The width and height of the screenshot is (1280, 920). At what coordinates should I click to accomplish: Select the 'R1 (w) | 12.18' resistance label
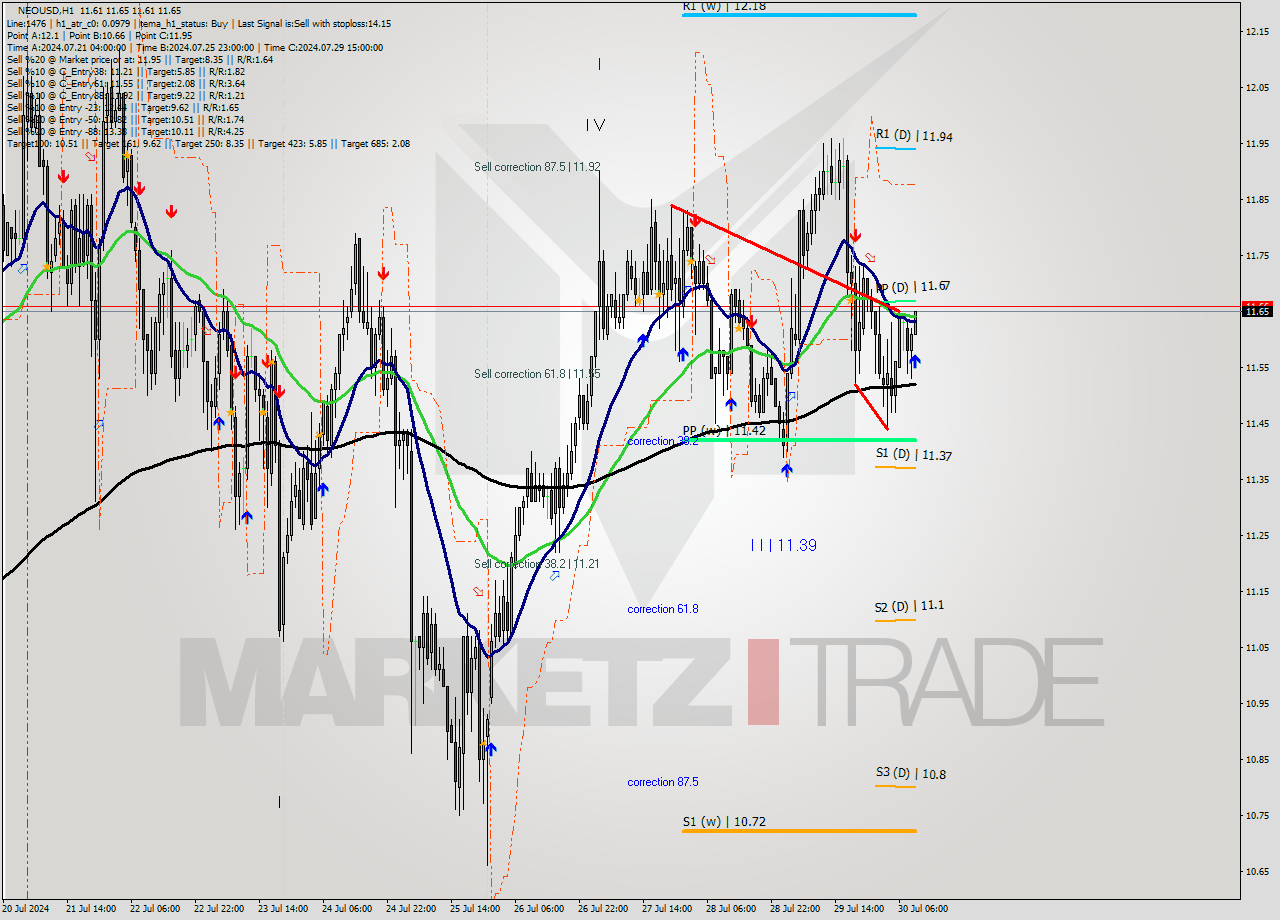point(725,6)
